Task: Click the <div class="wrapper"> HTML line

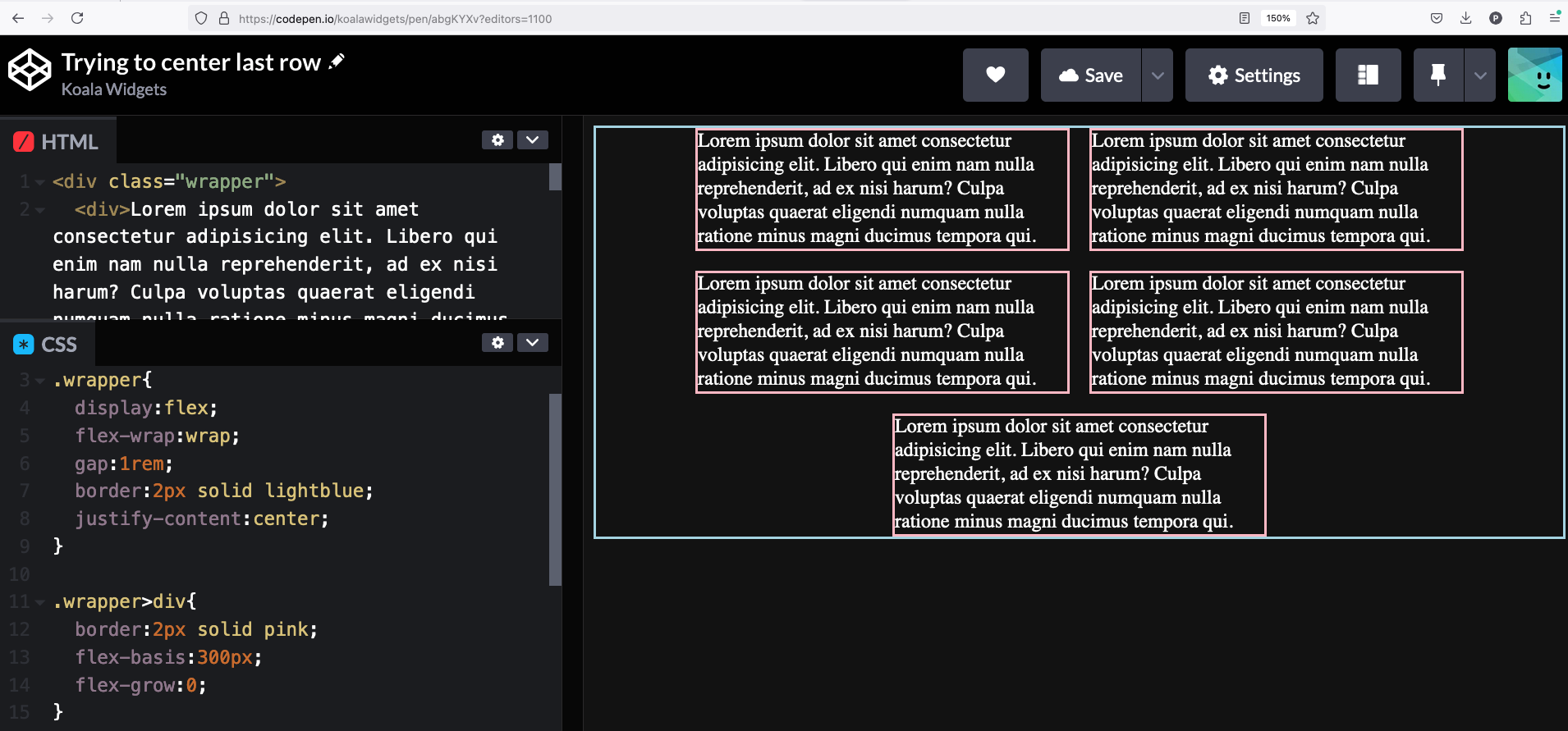Action: coord(169,181)
